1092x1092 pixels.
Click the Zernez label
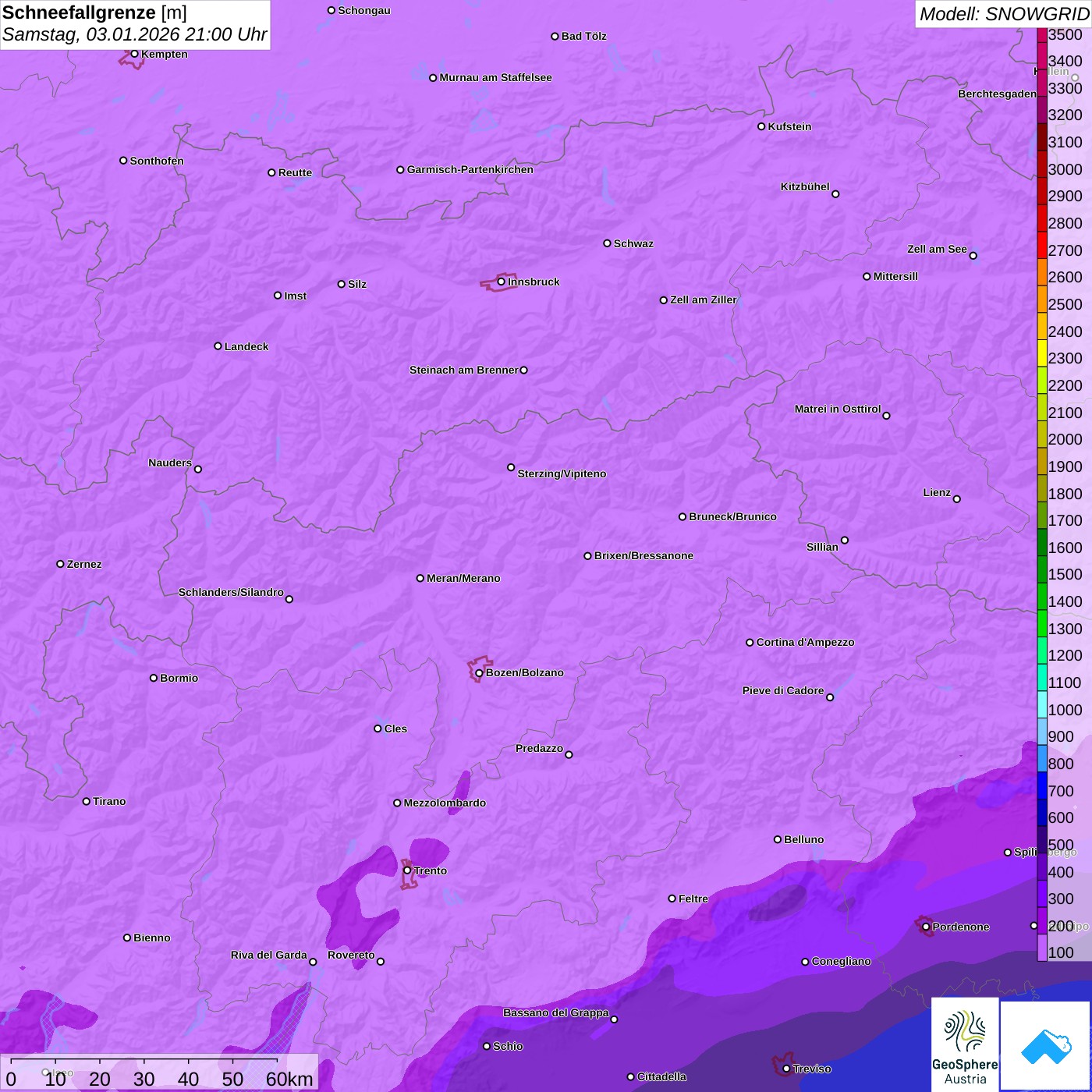(84, 564)
